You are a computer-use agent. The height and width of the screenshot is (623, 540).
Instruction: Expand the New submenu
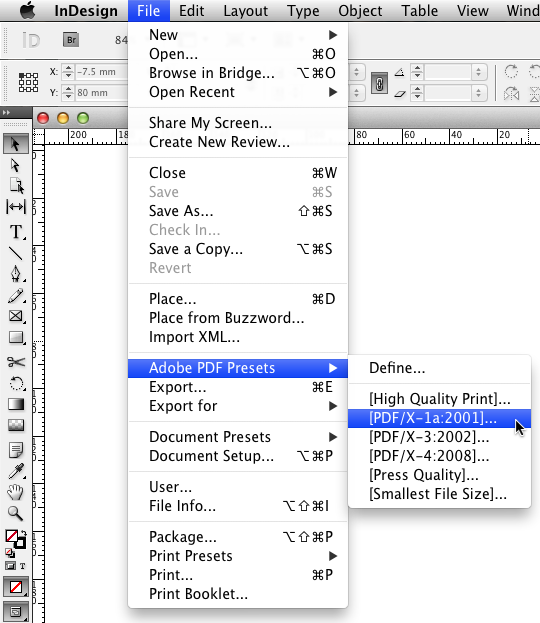point(238,35)
